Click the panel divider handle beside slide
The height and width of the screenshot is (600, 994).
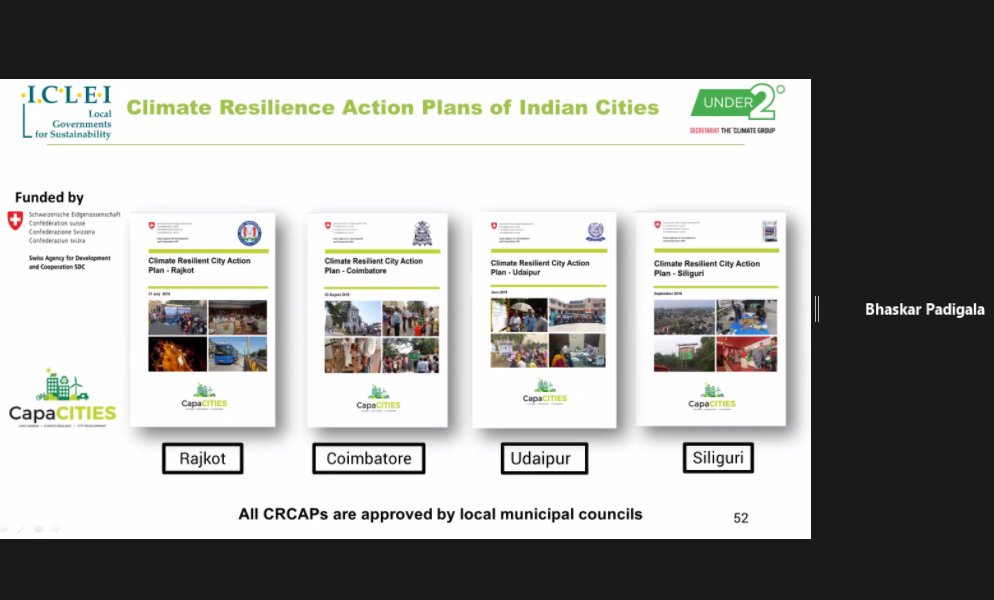point(816,309)
